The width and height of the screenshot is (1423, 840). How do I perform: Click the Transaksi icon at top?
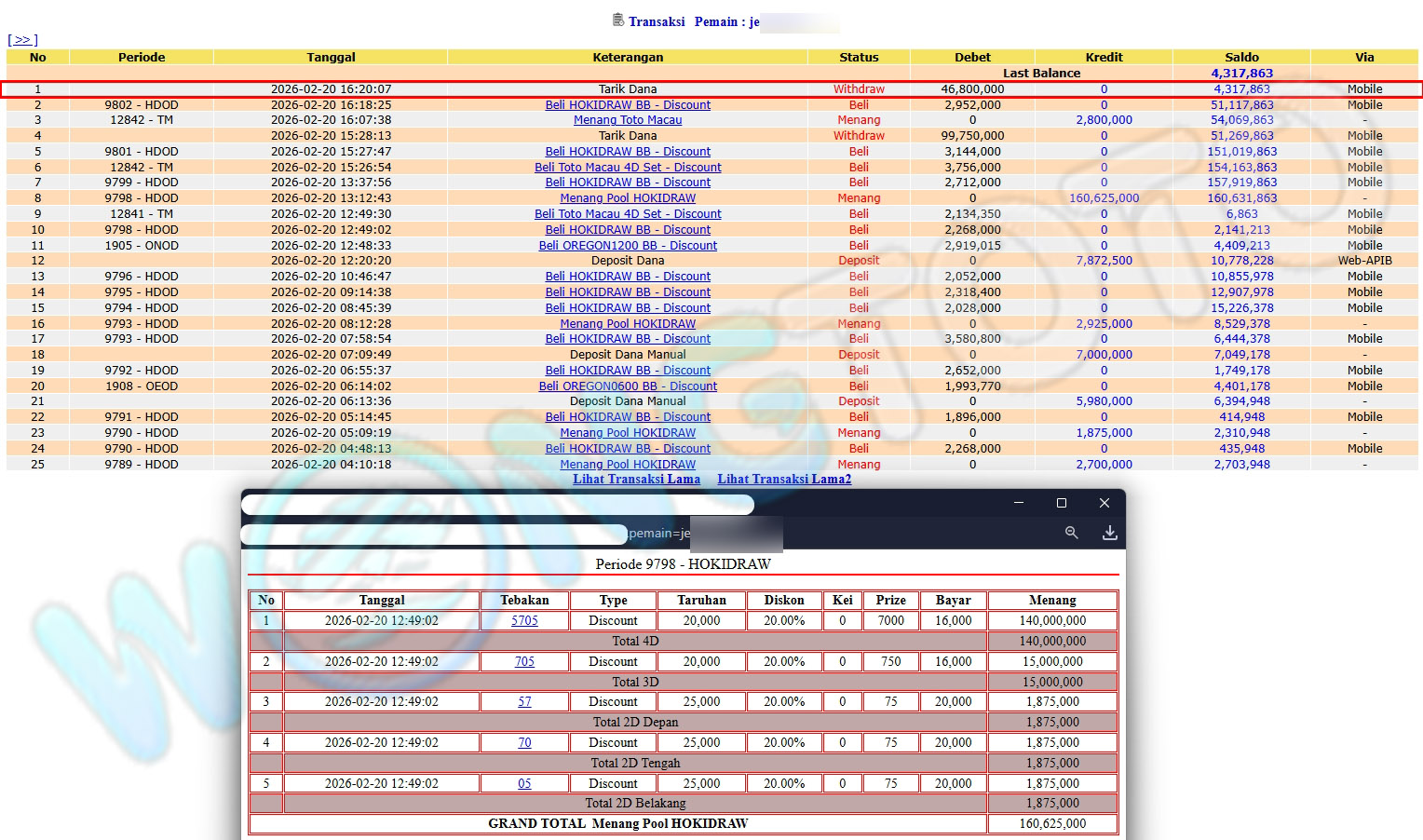point(618,20)
